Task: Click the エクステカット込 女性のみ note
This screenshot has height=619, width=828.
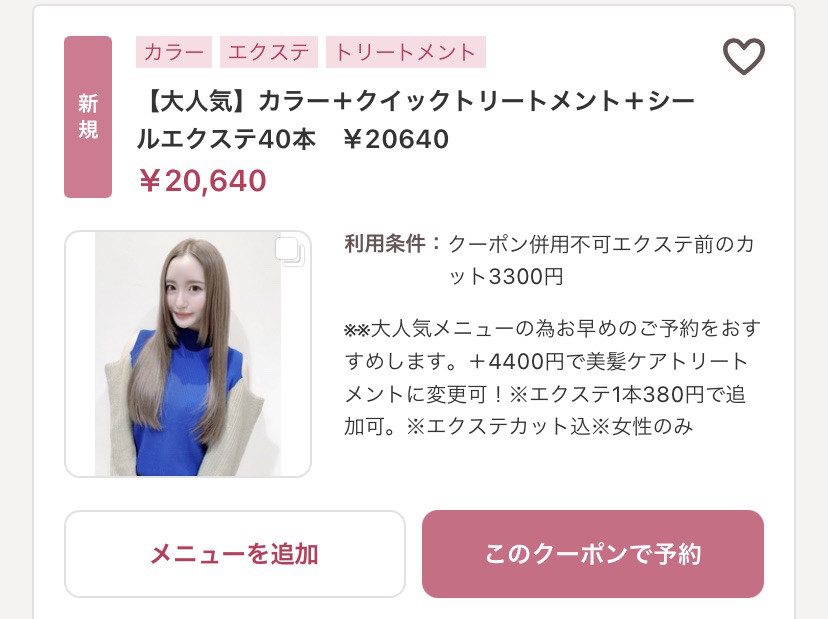Action: click(x=549, y=427)
